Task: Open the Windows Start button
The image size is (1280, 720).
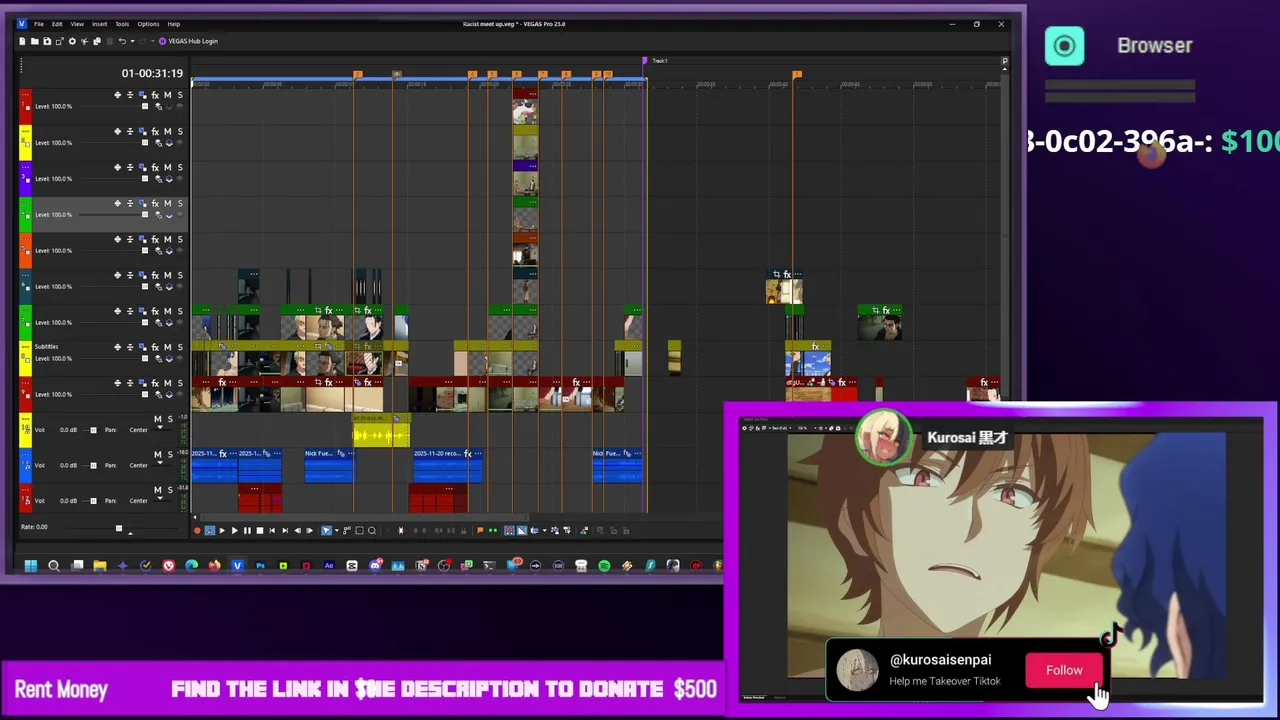Action: point(31,566)
